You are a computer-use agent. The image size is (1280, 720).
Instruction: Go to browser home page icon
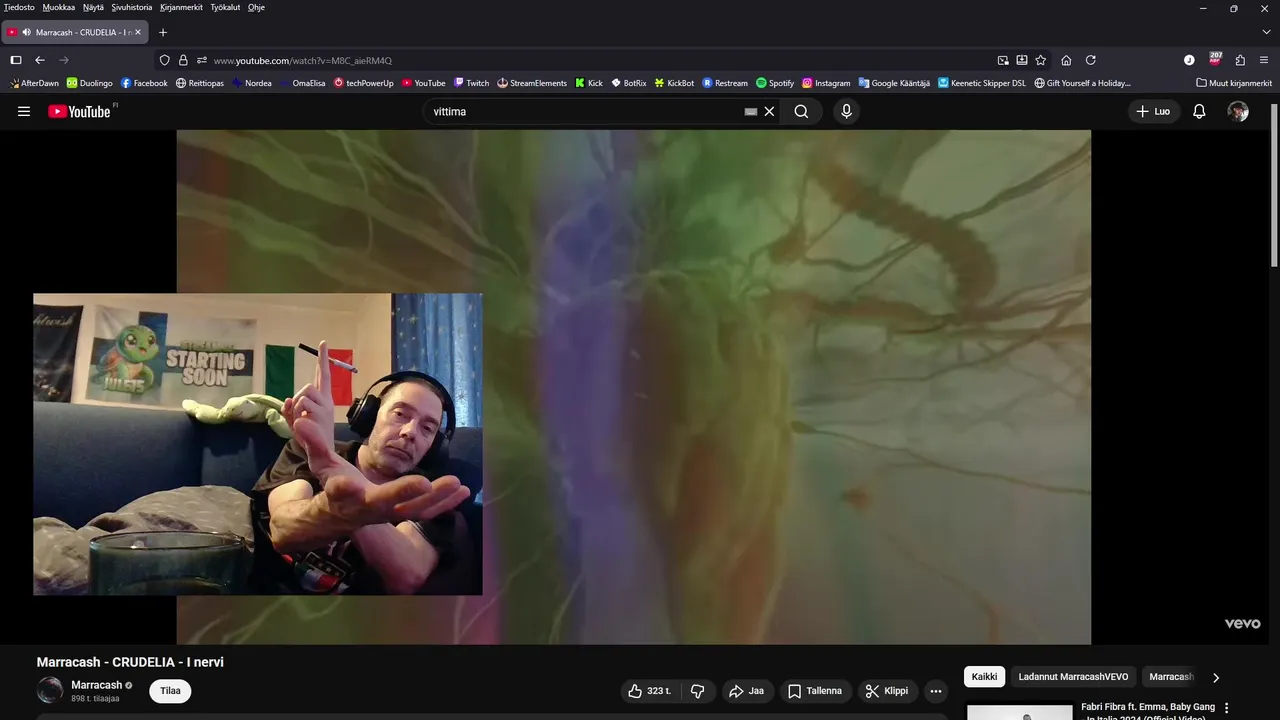1066,60
